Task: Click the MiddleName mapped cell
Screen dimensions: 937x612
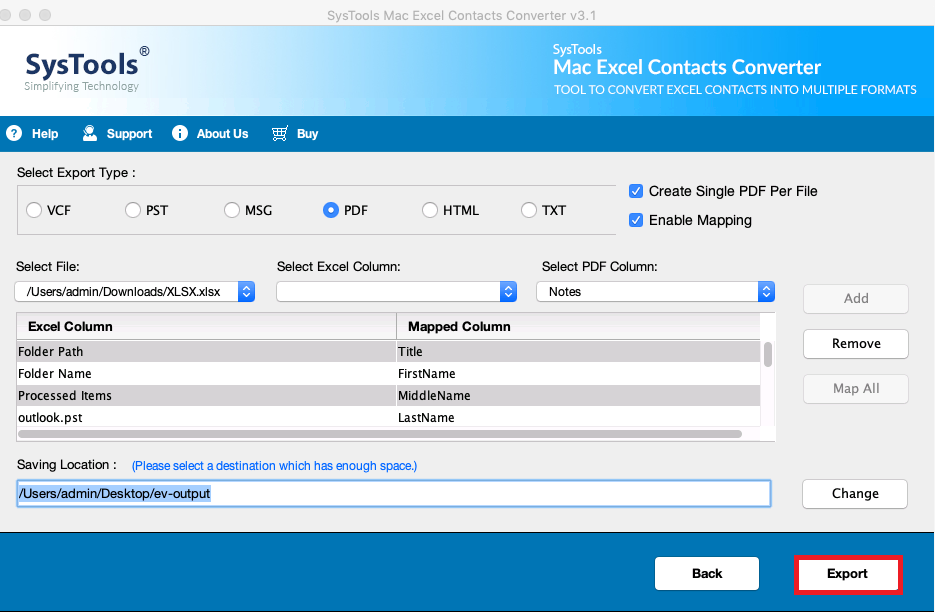Action: click(x=578, y=396)
